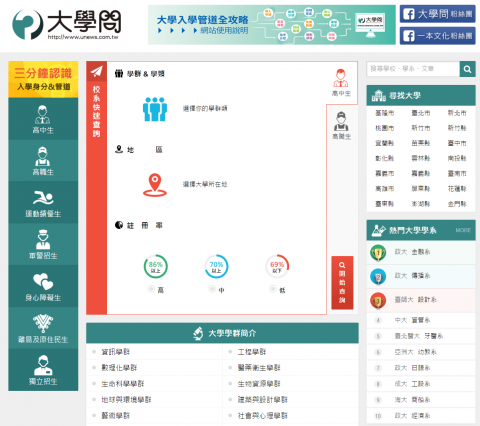The height and width of the screenshot is (426, 480).
Task: Open the red map-pin location selector
Action: (x=155, y=185)
